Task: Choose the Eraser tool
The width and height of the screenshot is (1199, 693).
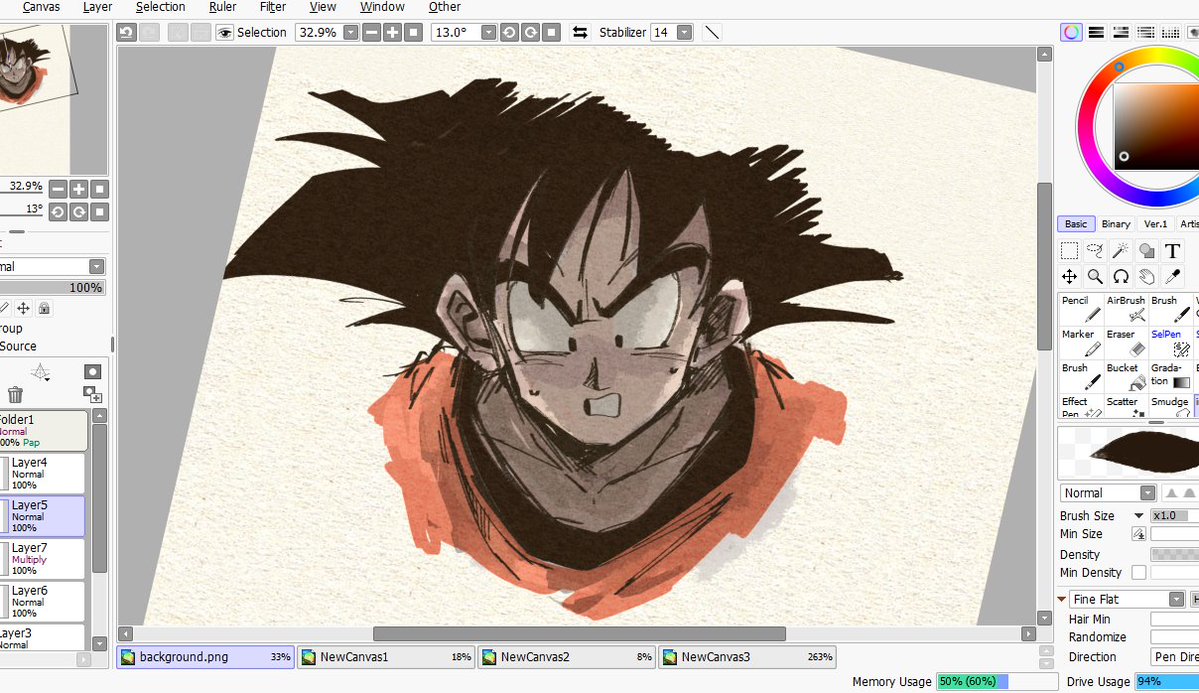Action: click(x=1126, y=343)
